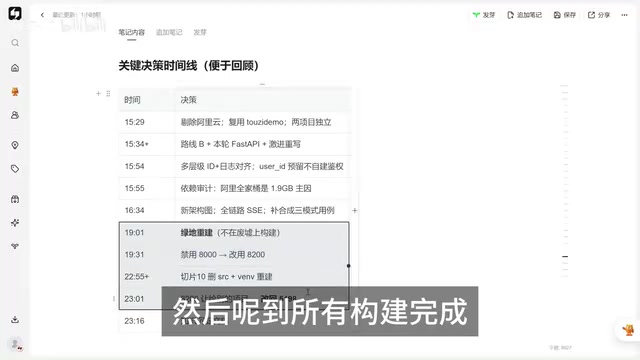
Task: Switch to the 笔记内容 tab
Action: (x=131, y=32)
